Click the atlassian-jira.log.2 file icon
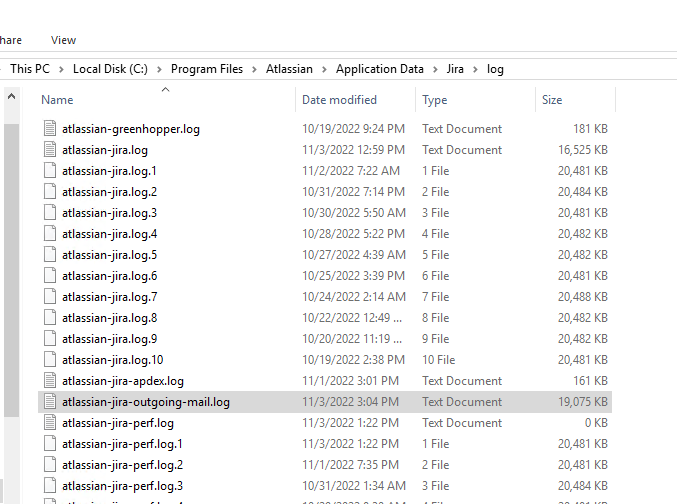 [x=50, y=191]
